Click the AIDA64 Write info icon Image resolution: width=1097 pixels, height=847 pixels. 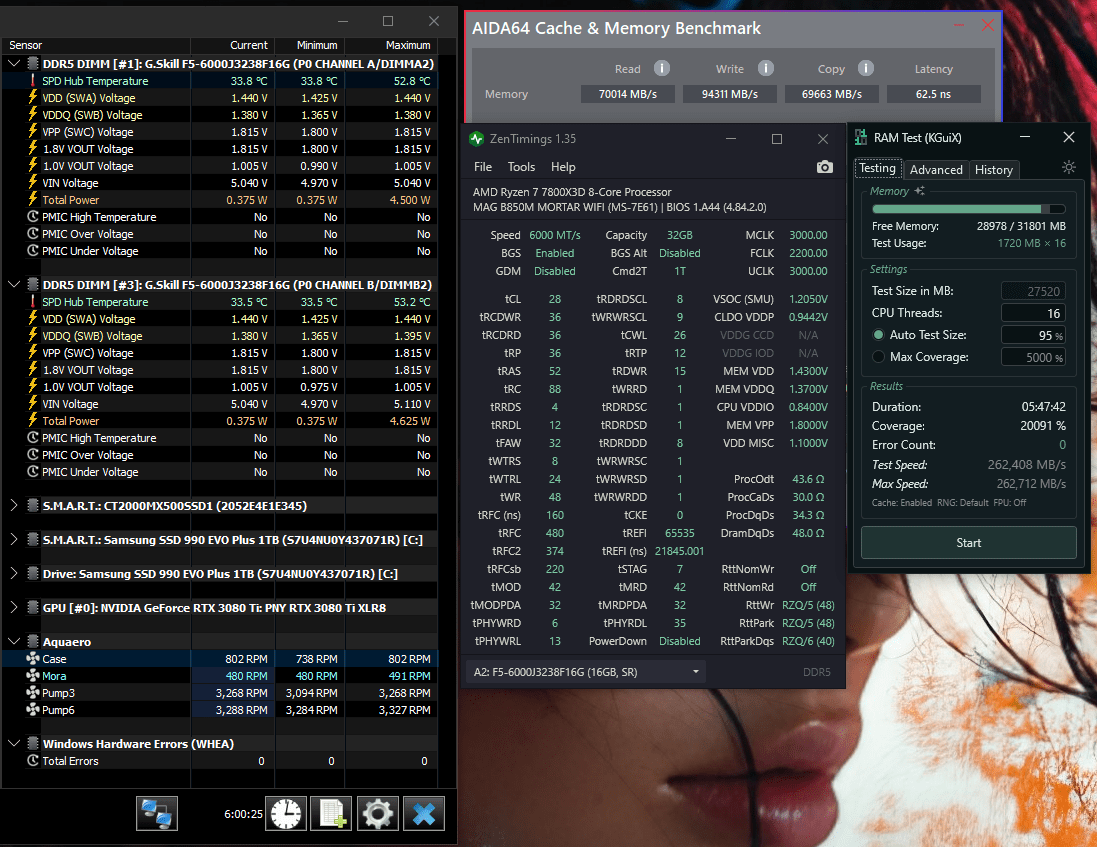[766, 68]
